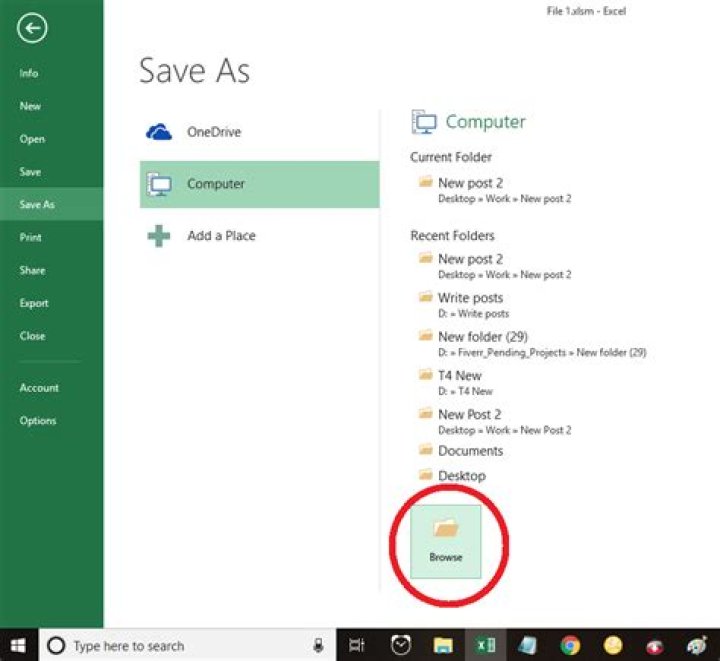
Task: Open Account settings
Action: (x=39, y=388)
